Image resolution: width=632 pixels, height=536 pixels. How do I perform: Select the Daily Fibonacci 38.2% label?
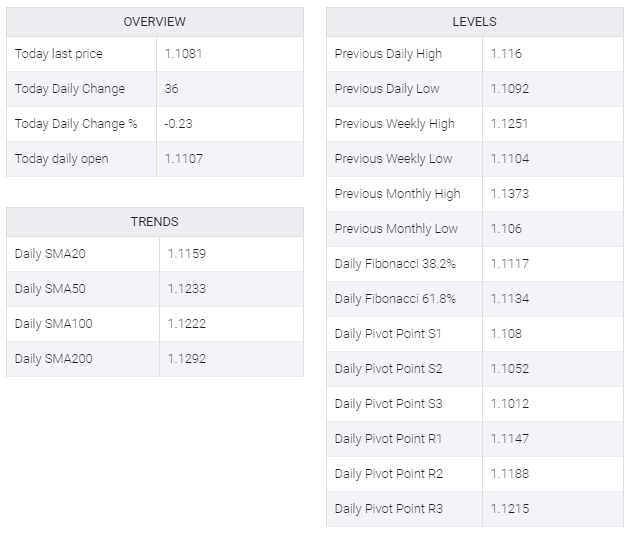click(395, 264)
